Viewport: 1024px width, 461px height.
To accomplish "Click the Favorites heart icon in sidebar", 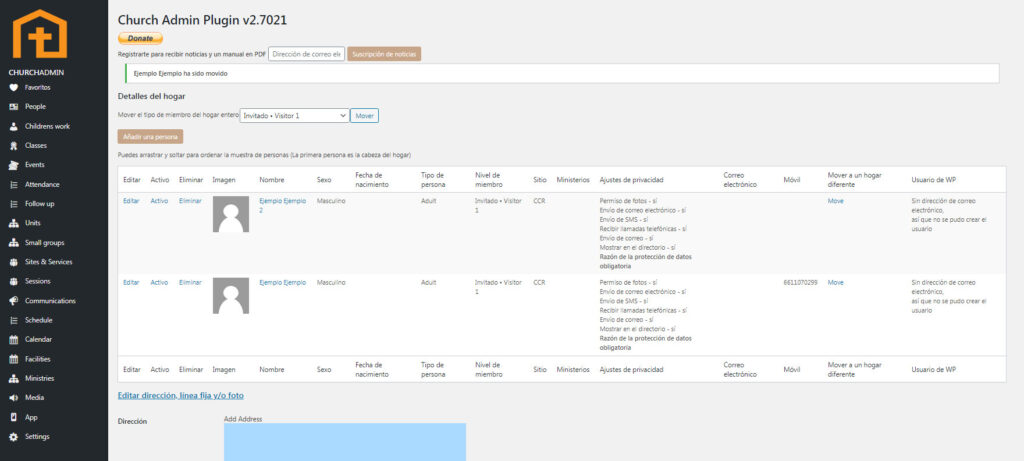I will point(13,87).
